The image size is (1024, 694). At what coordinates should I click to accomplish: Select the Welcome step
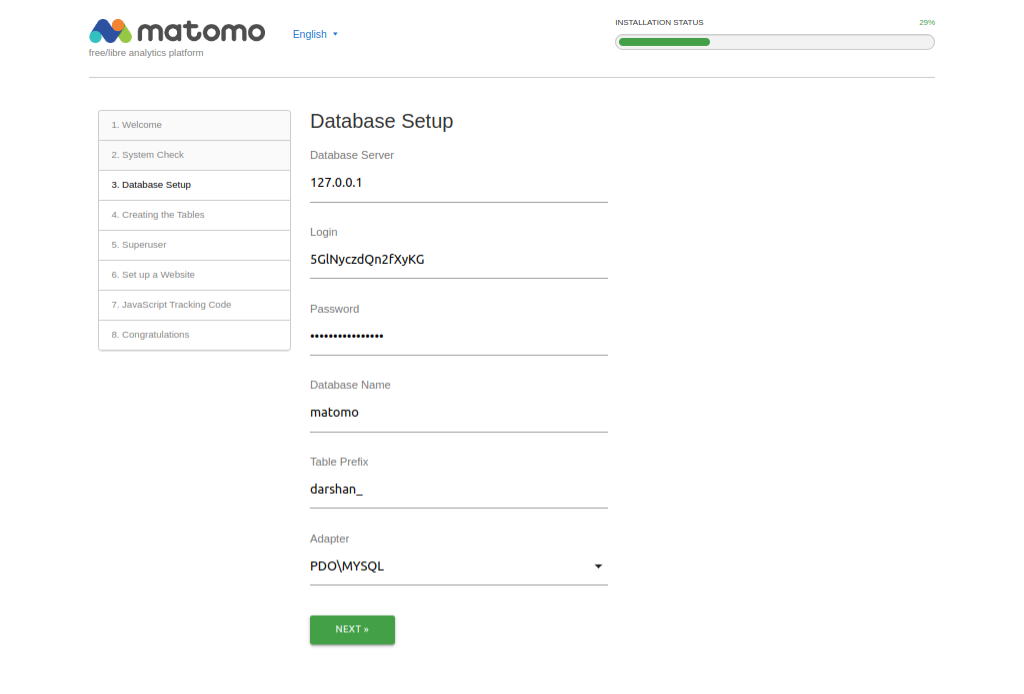(x=195, y=125)
